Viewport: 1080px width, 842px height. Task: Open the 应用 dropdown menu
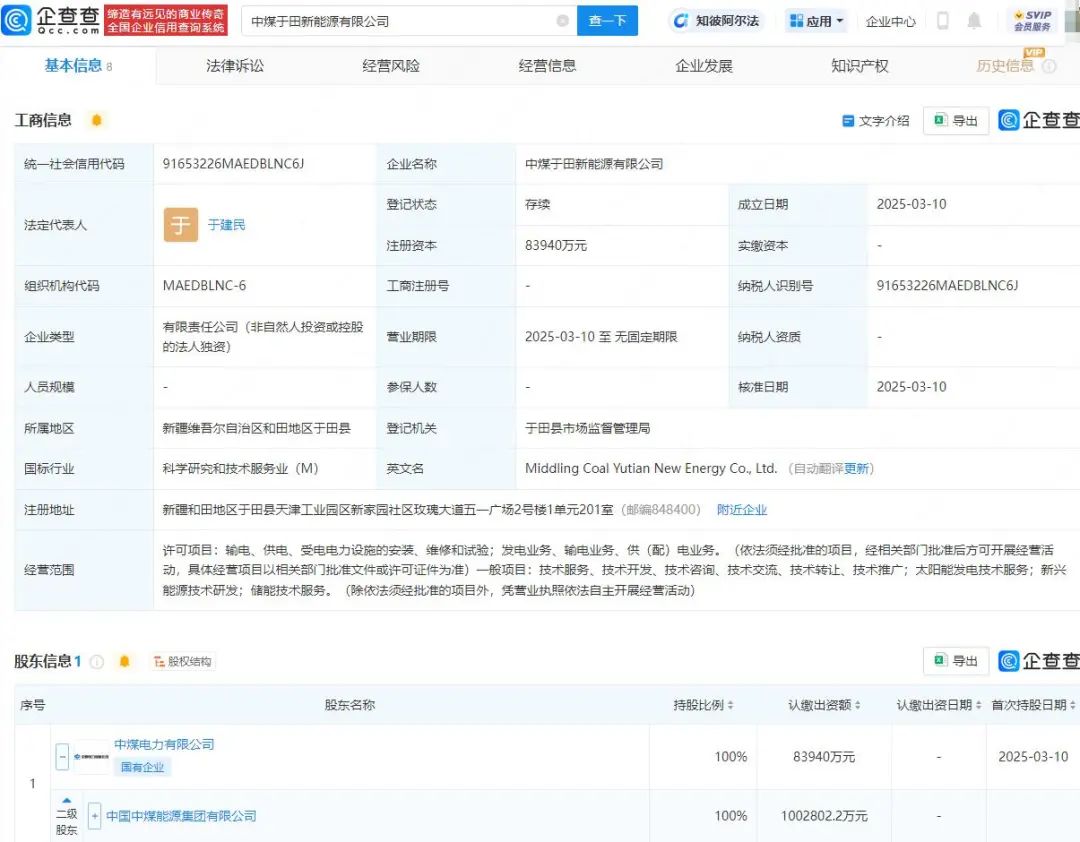[x=817, y=21]
